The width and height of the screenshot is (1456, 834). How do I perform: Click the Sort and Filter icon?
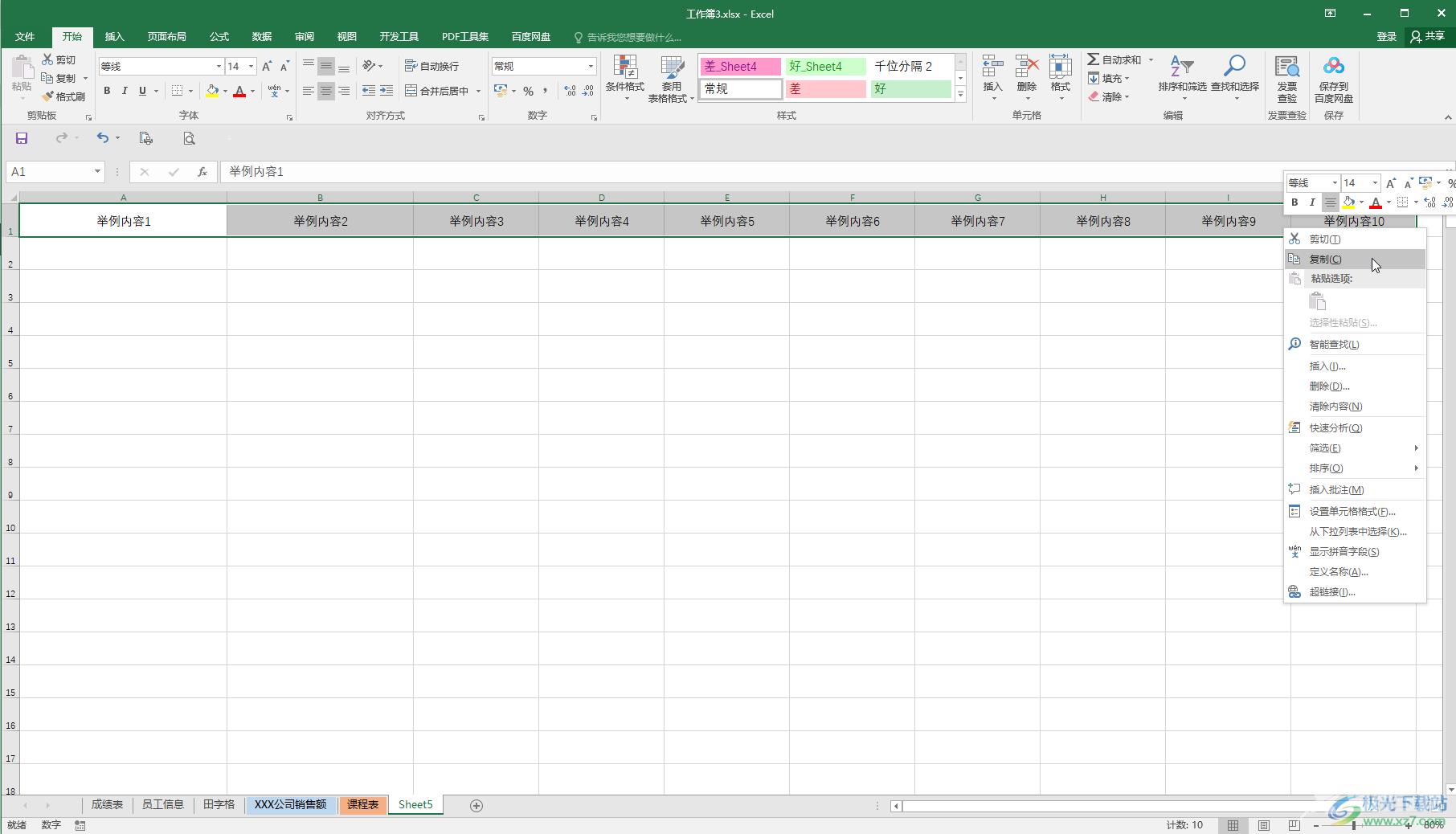coord(1182,66)
